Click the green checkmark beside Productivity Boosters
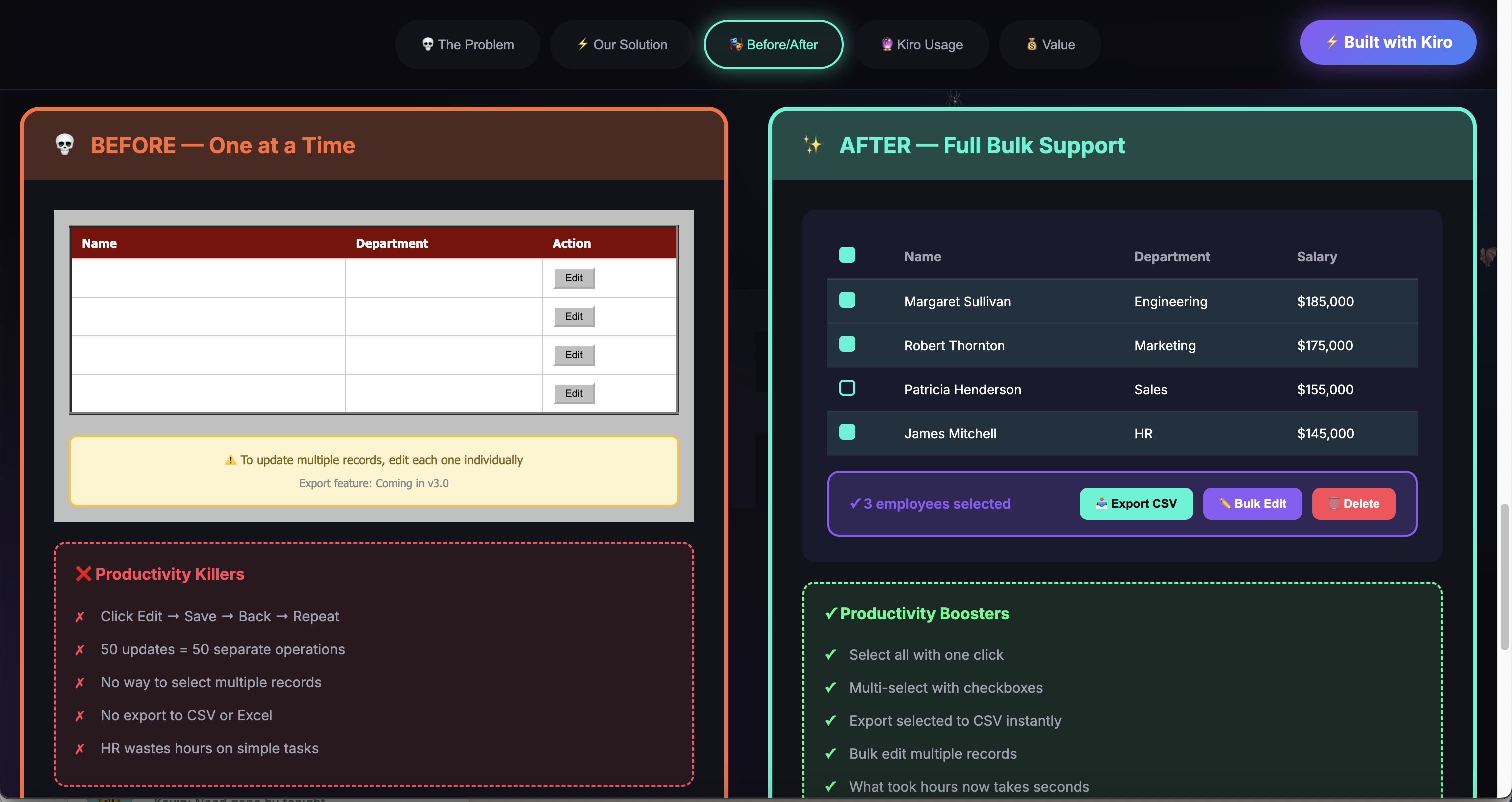The image size is (1512, 802). 830,614
